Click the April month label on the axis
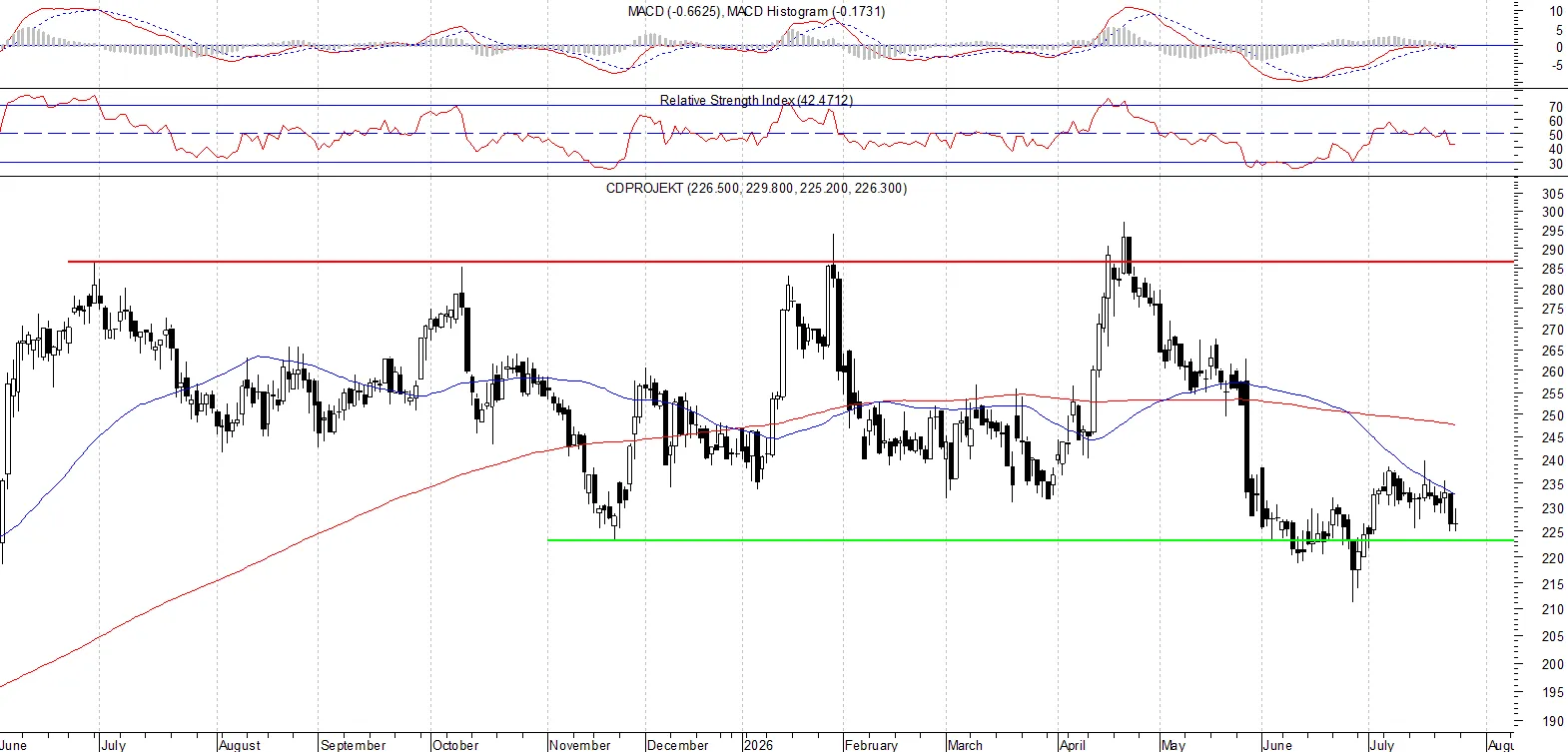 [x=1073, y=745]
